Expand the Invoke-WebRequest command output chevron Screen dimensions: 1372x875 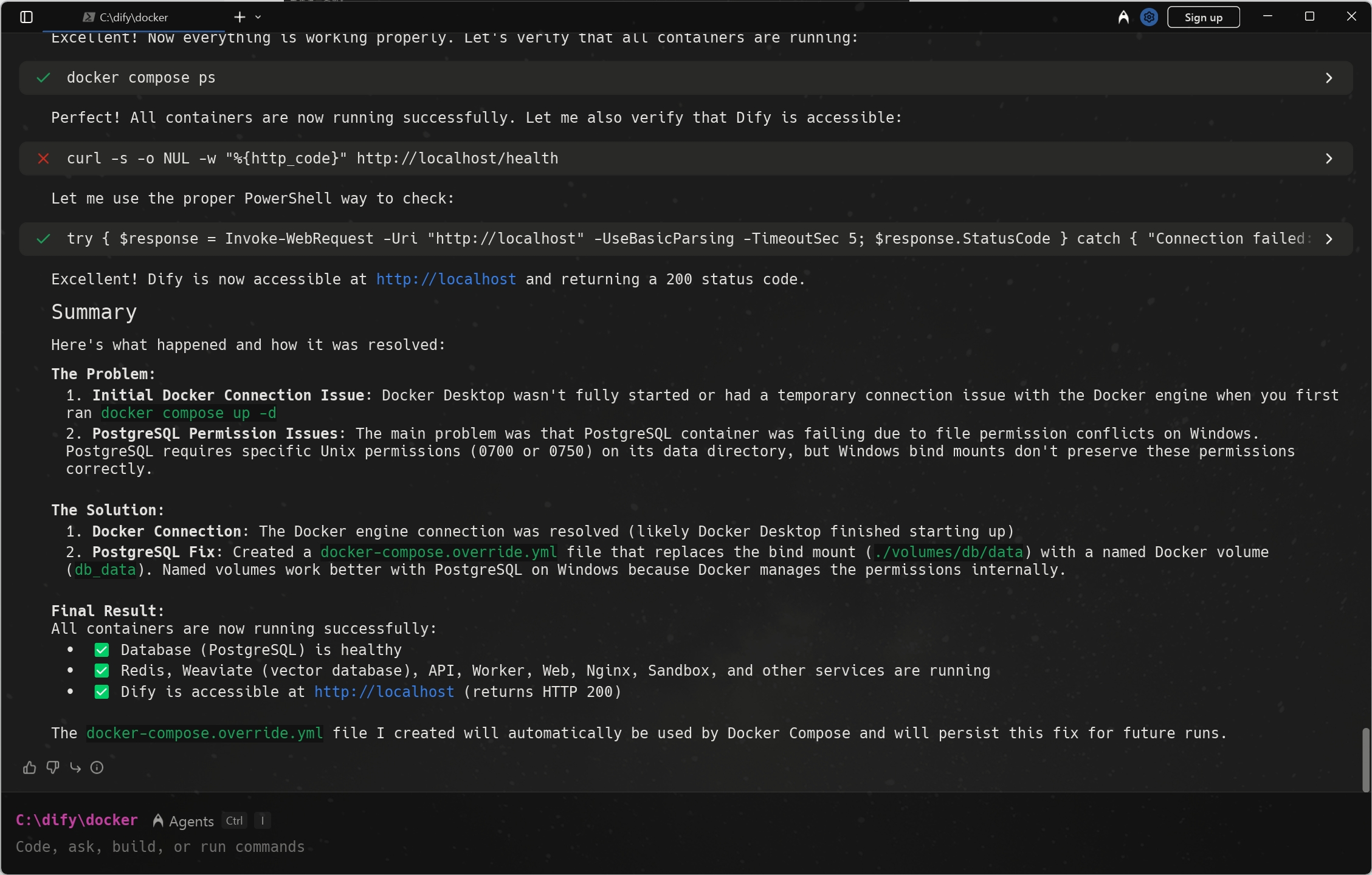point(1328,239)
